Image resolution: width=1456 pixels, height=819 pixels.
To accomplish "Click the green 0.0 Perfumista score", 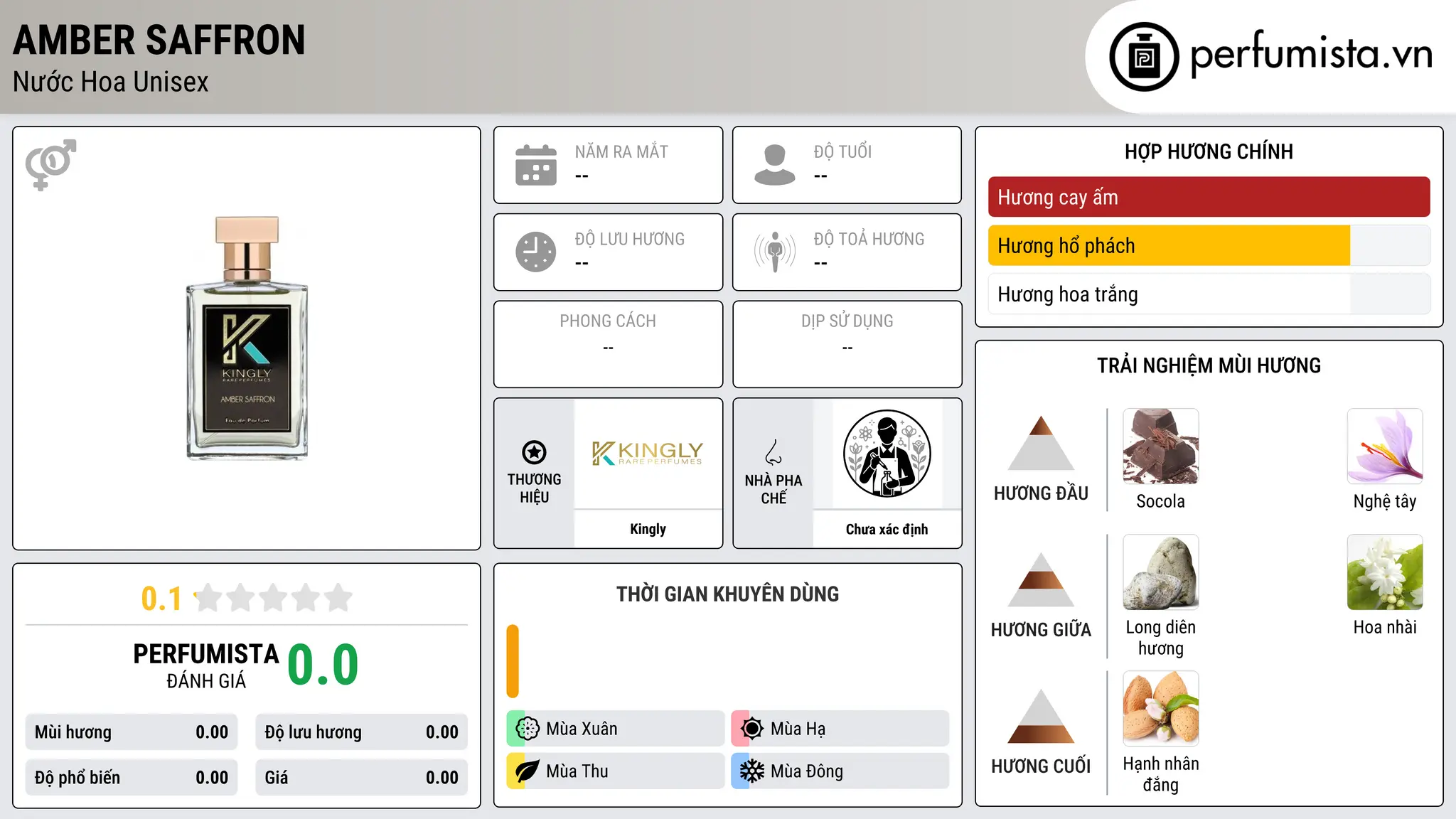I will 323,664.
